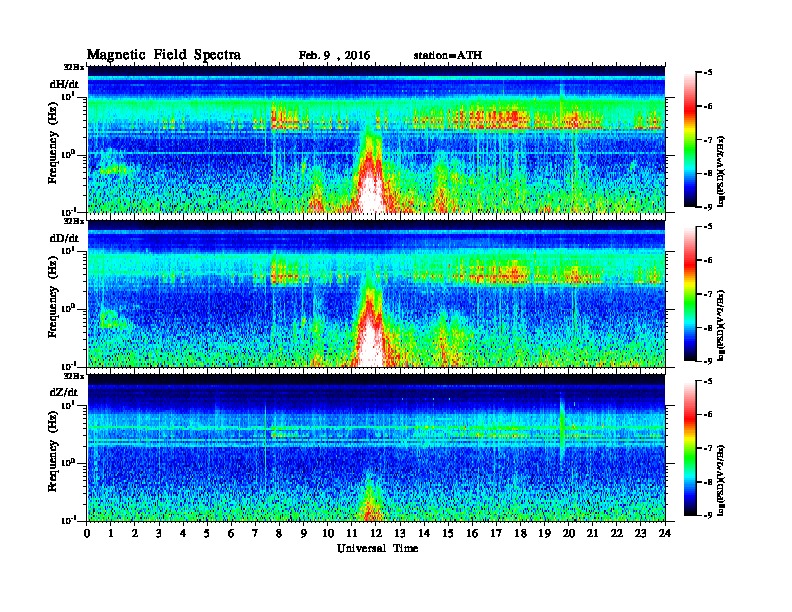Click the "Universal Time" axis title
792x612 pixels.
(377, 548)
